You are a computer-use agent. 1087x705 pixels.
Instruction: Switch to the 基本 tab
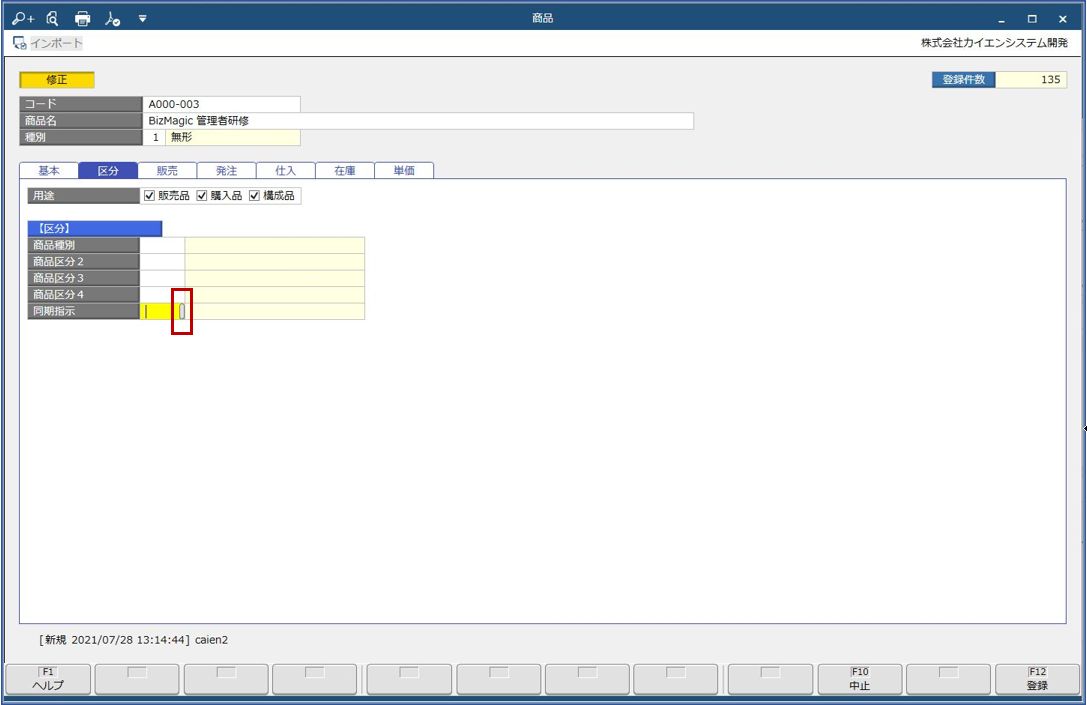point(49,171)
